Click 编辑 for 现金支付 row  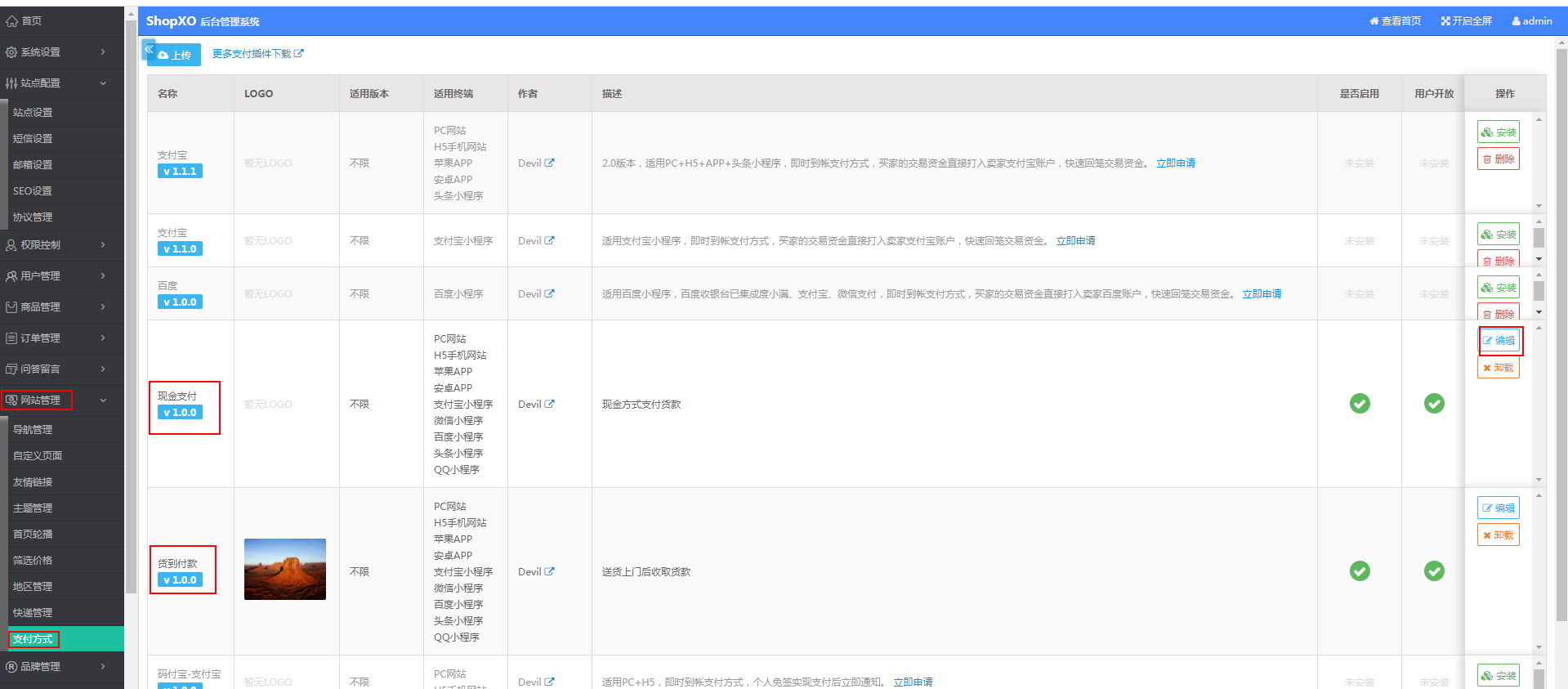pos(1499,341)
